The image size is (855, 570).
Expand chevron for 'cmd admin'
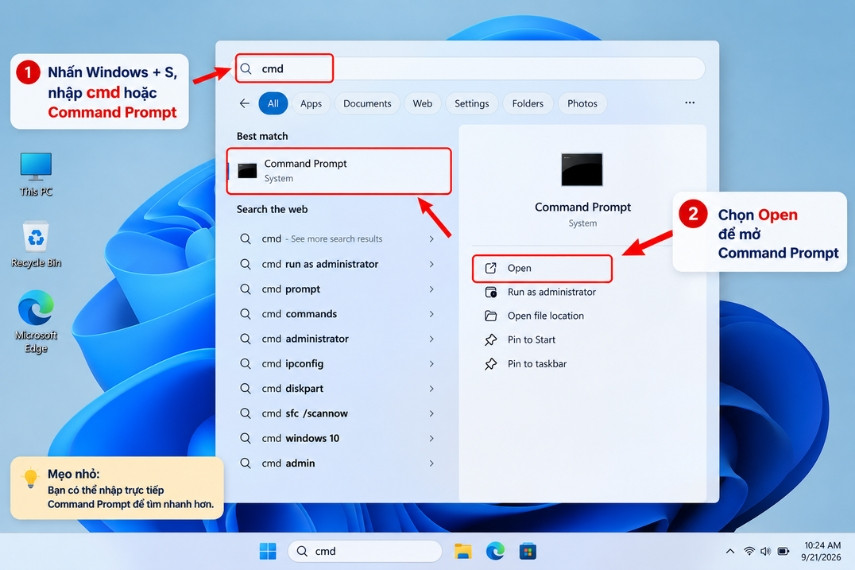(x=431, y=463)
